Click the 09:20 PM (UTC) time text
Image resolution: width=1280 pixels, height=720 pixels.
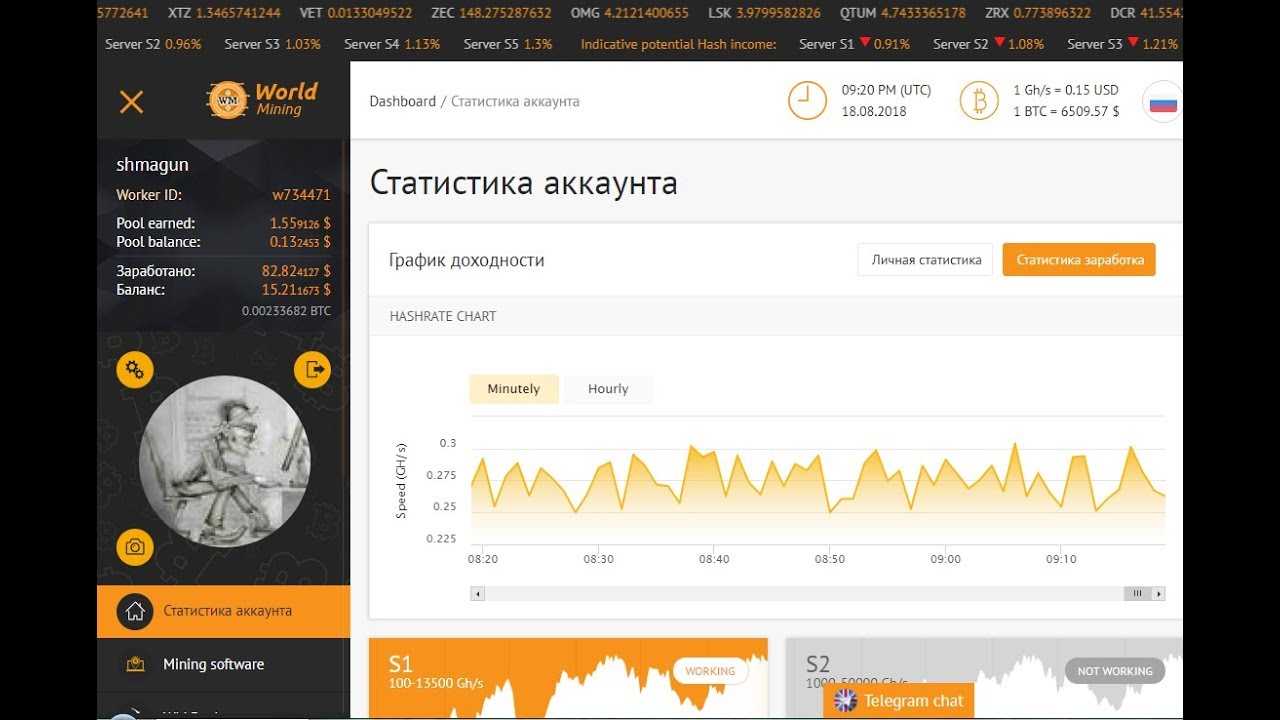886,90
